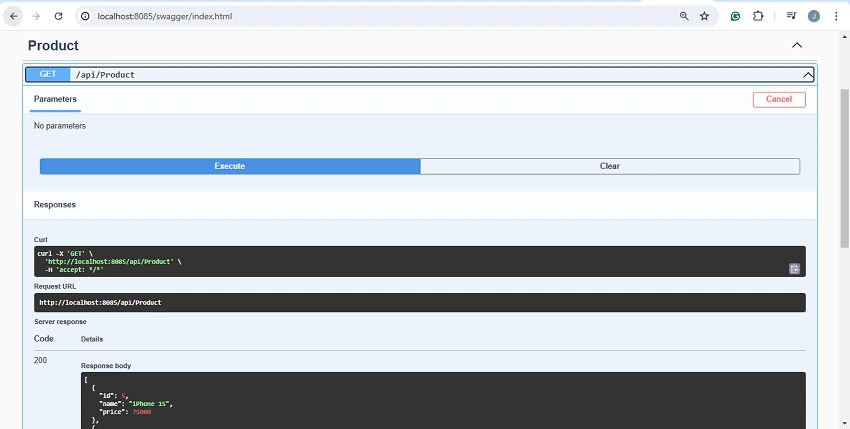Click the price value 75000
The height and width of the screenshot is (429, 850).
pos(141,412)
